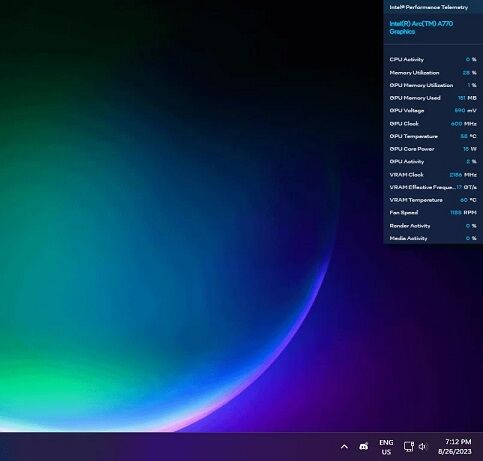Open the ENG US language switcher
The width and height of the screenshot is (483, 461).
coord(386,447)
